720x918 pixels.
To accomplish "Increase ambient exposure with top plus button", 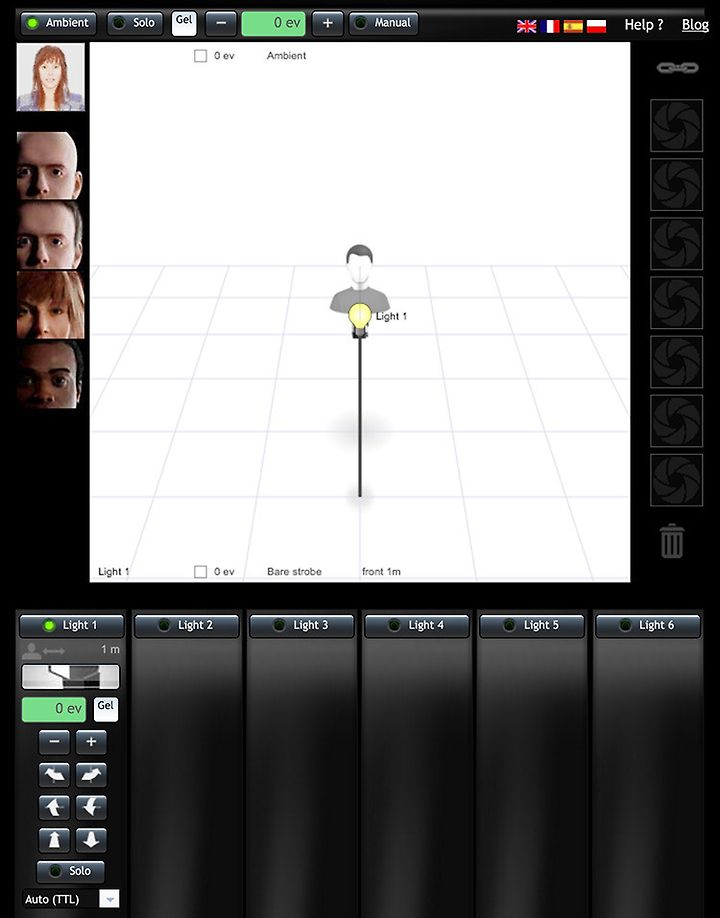I will coord(327,23).
